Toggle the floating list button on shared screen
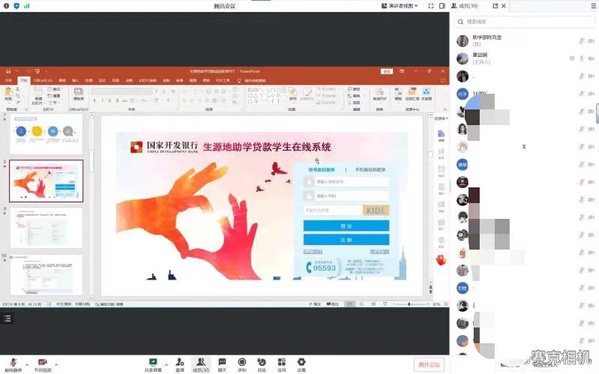Viewport: 599px width, 374px height. (7, 319)
